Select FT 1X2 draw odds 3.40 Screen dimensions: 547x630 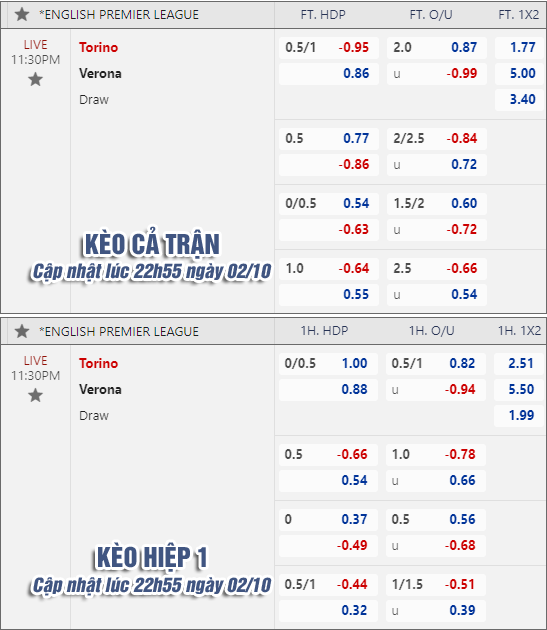pyautogui.click(x=520, y=99)
